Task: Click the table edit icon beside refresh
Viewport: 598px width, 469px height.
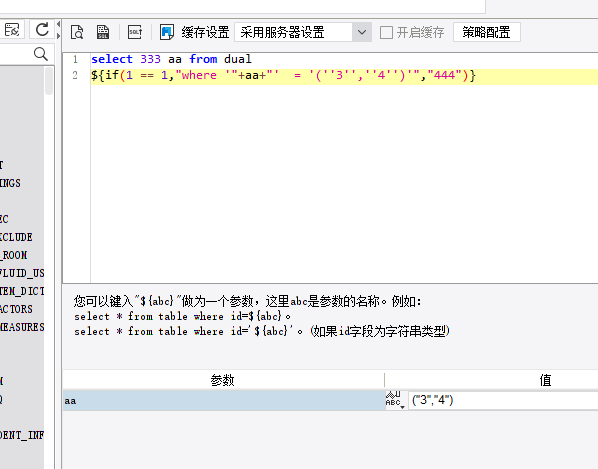Action: click(x=11, y=29)
